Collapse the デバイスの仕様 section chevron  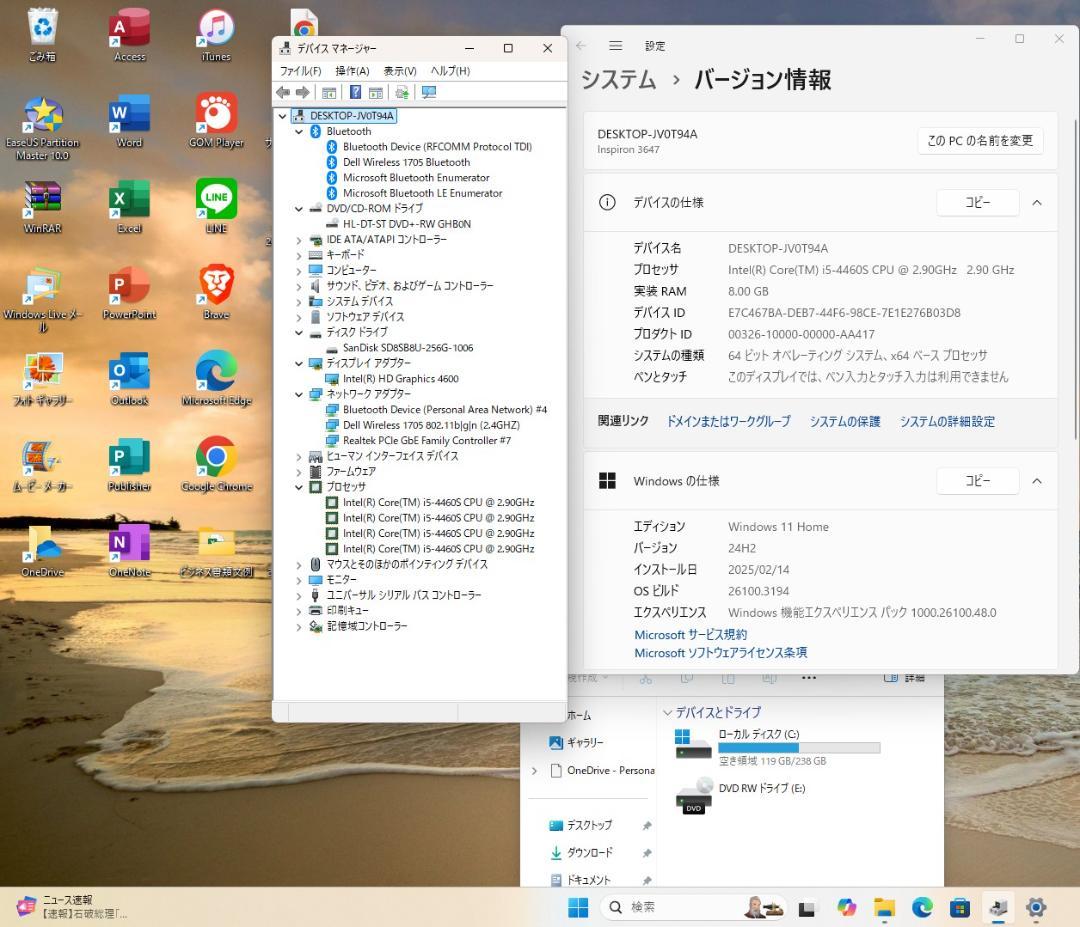1037,202
